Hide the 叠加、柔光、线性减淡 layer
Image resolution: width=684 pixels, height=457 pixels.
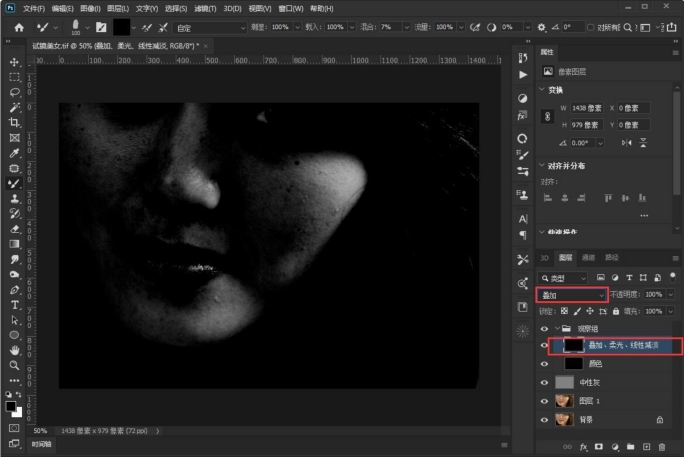point(544,345)
